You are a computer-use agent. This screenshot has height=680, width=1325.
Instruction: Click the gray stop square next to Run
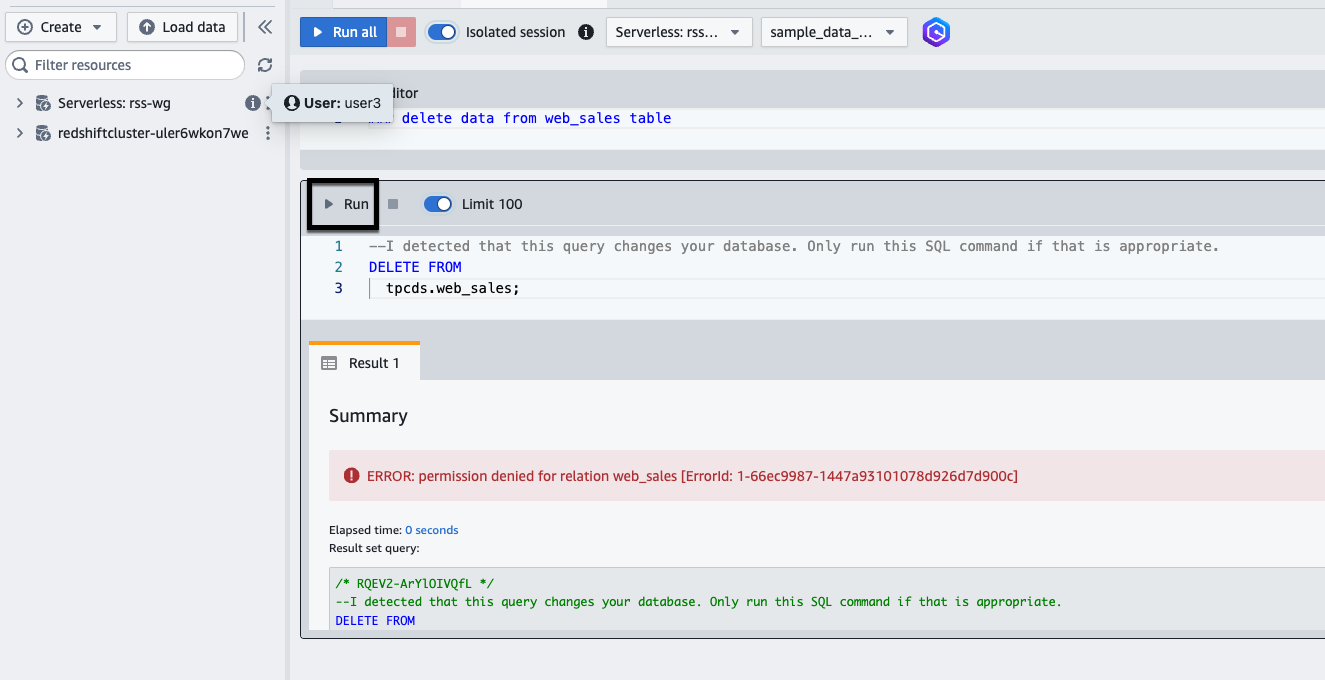pyautogui.click(x=393, y=204)
